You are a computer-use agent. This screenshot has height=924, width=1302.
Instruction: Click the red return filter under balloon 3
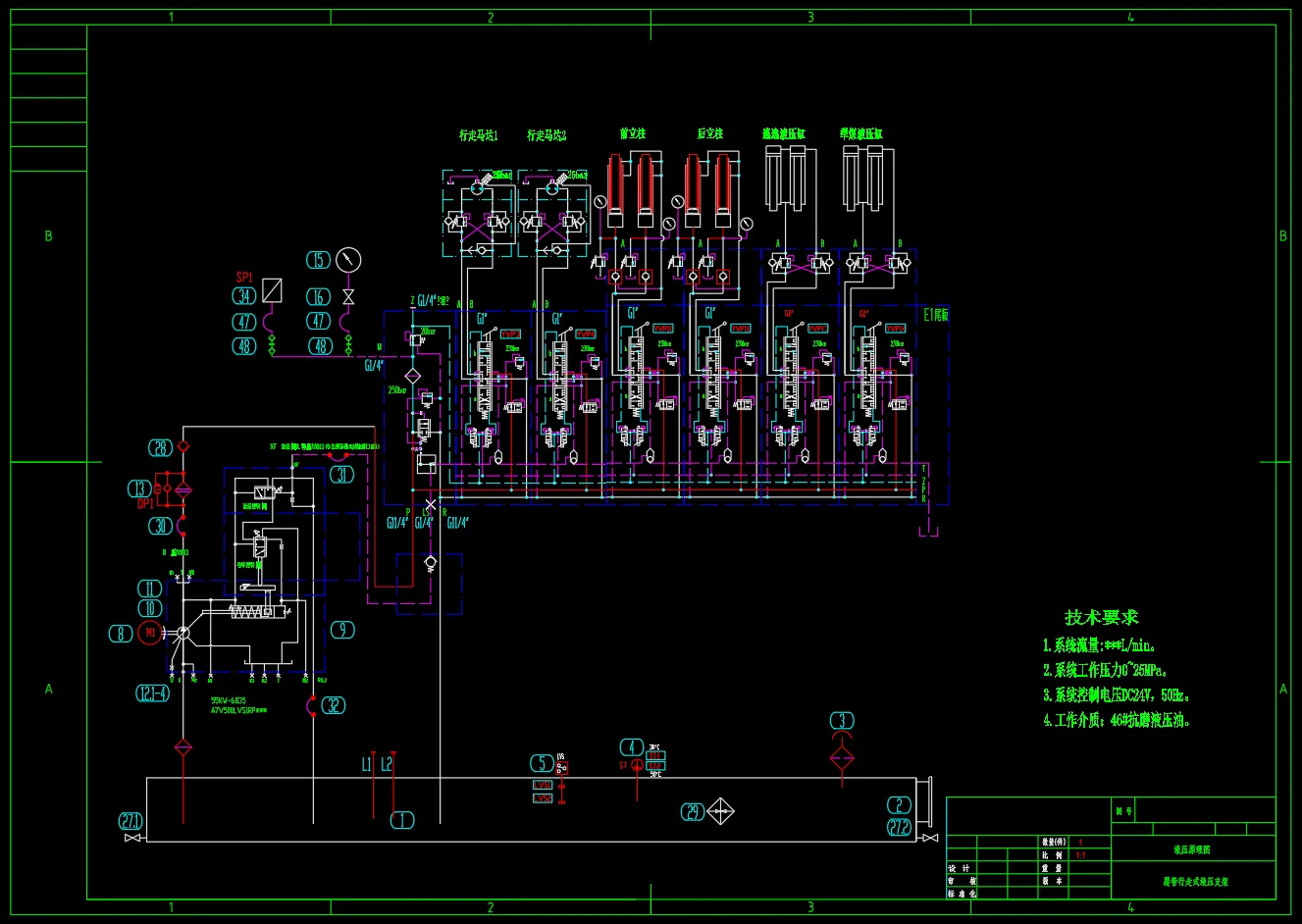[841, 757]
